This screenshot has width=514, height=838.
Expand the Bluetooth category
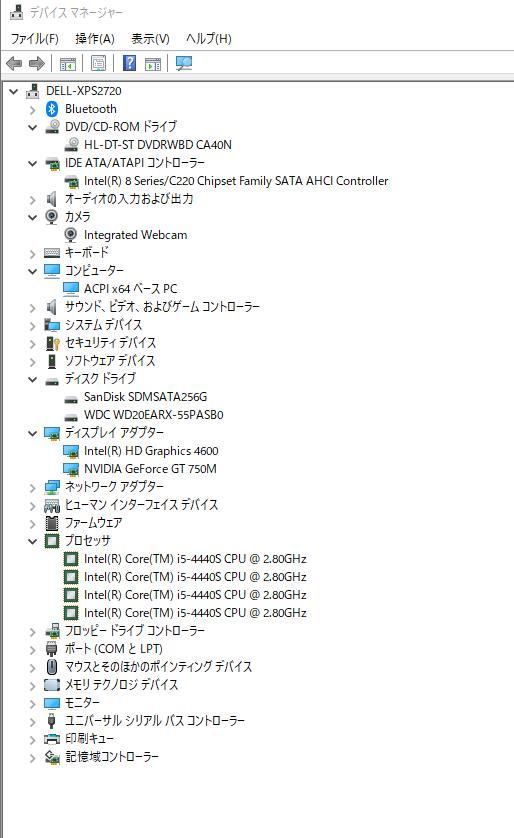point(33,110)
